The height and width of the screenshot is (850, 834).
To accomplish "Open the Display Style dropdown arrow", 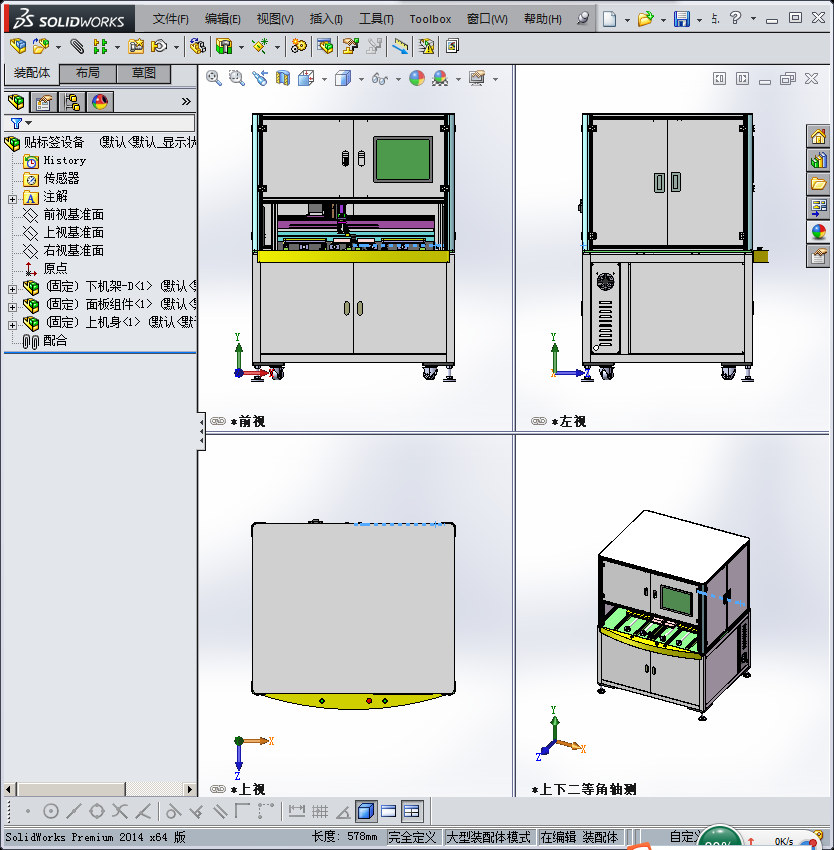I will pyautogui.click(x=361, y=79).
